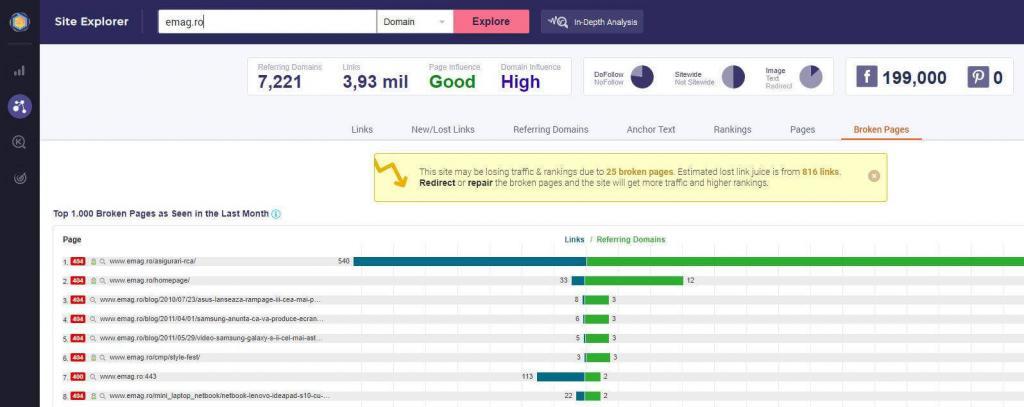
Task: Click the blue links bar for asigurari-rca
Action: (x=470, y=261)
